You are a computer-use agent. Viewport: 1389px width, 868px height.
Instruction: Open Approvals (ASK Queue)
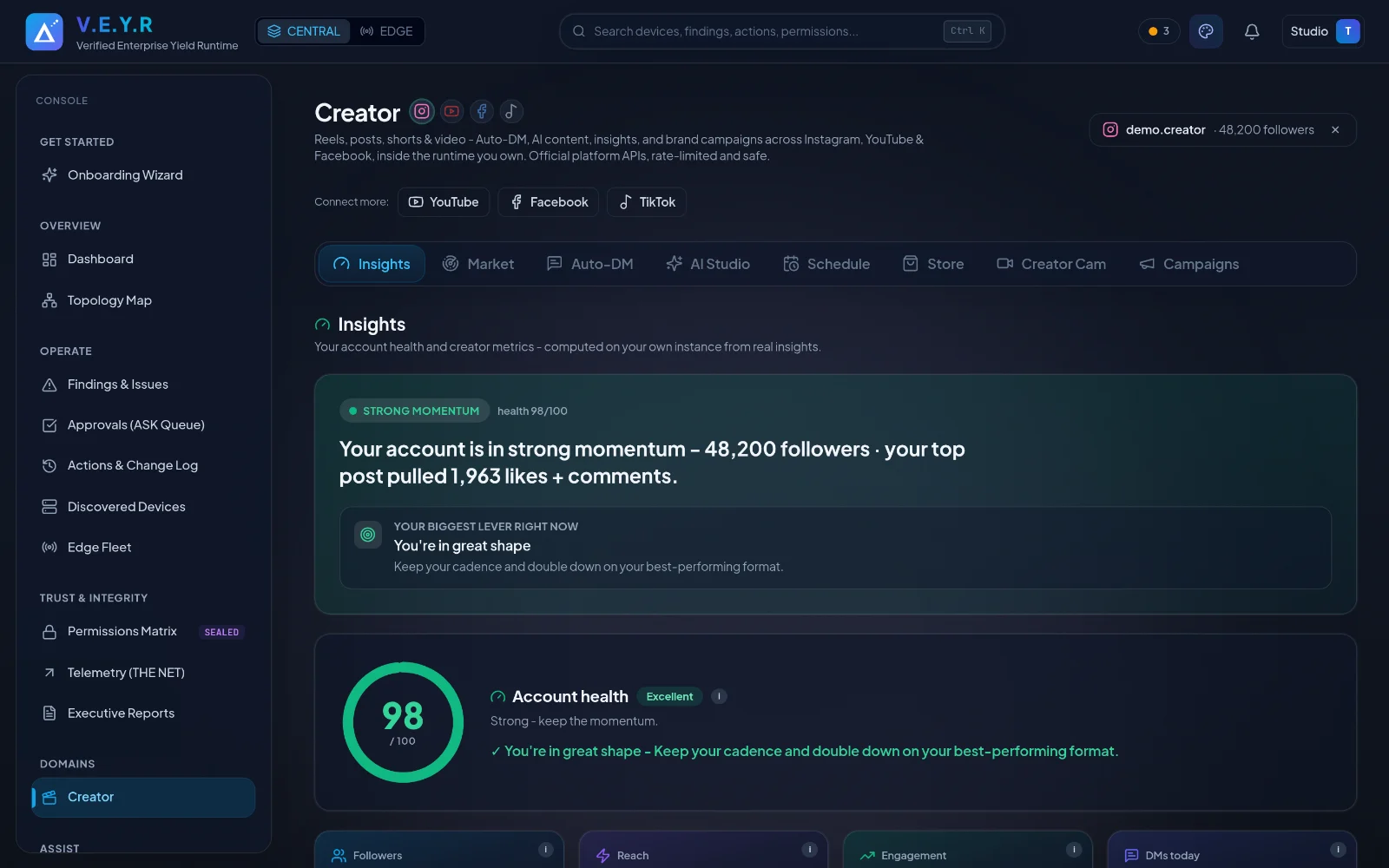143,425
